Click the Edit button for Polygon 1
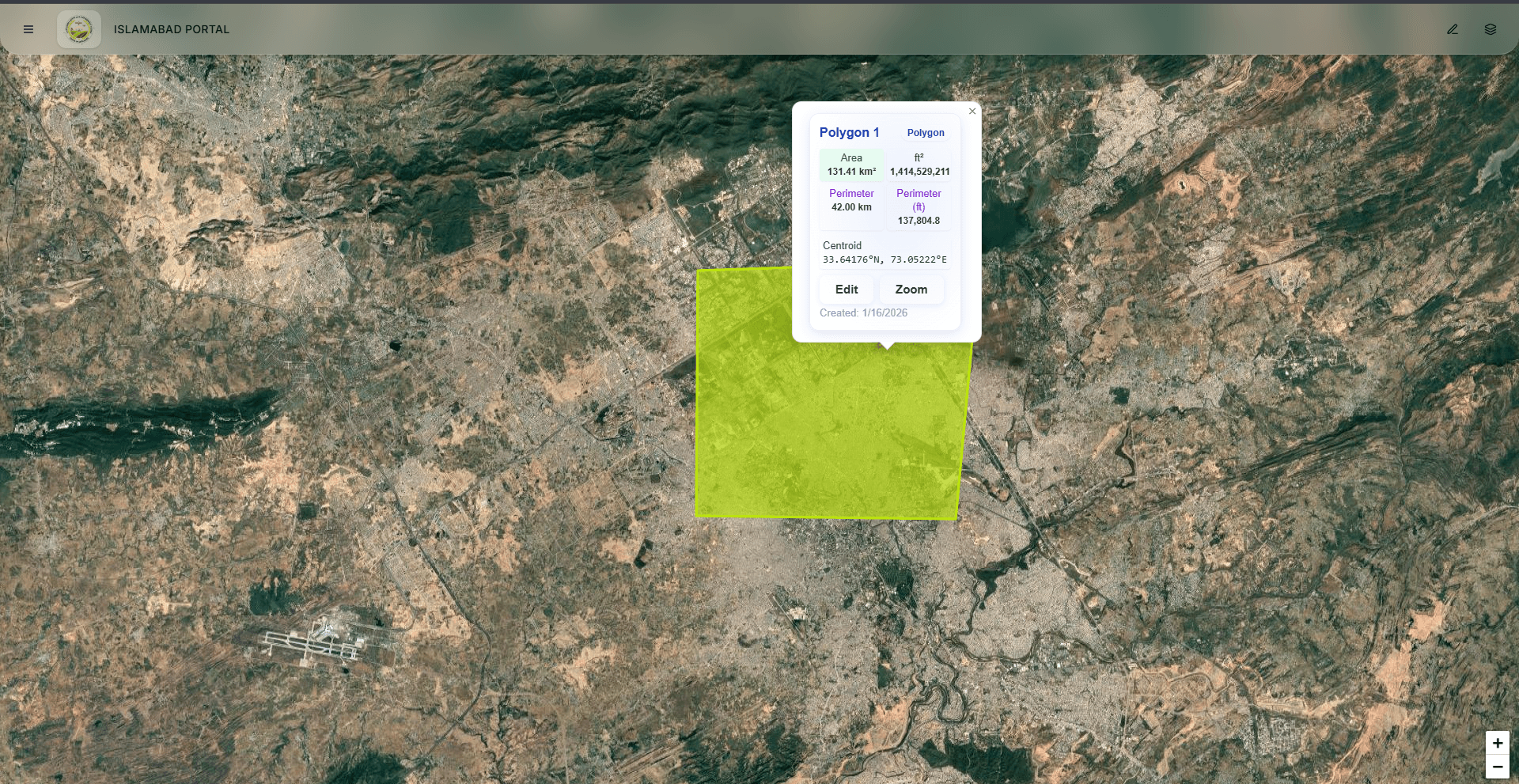Image resolution: width=1519 pixels, height=784 pixels. click(x=846, y=290)
